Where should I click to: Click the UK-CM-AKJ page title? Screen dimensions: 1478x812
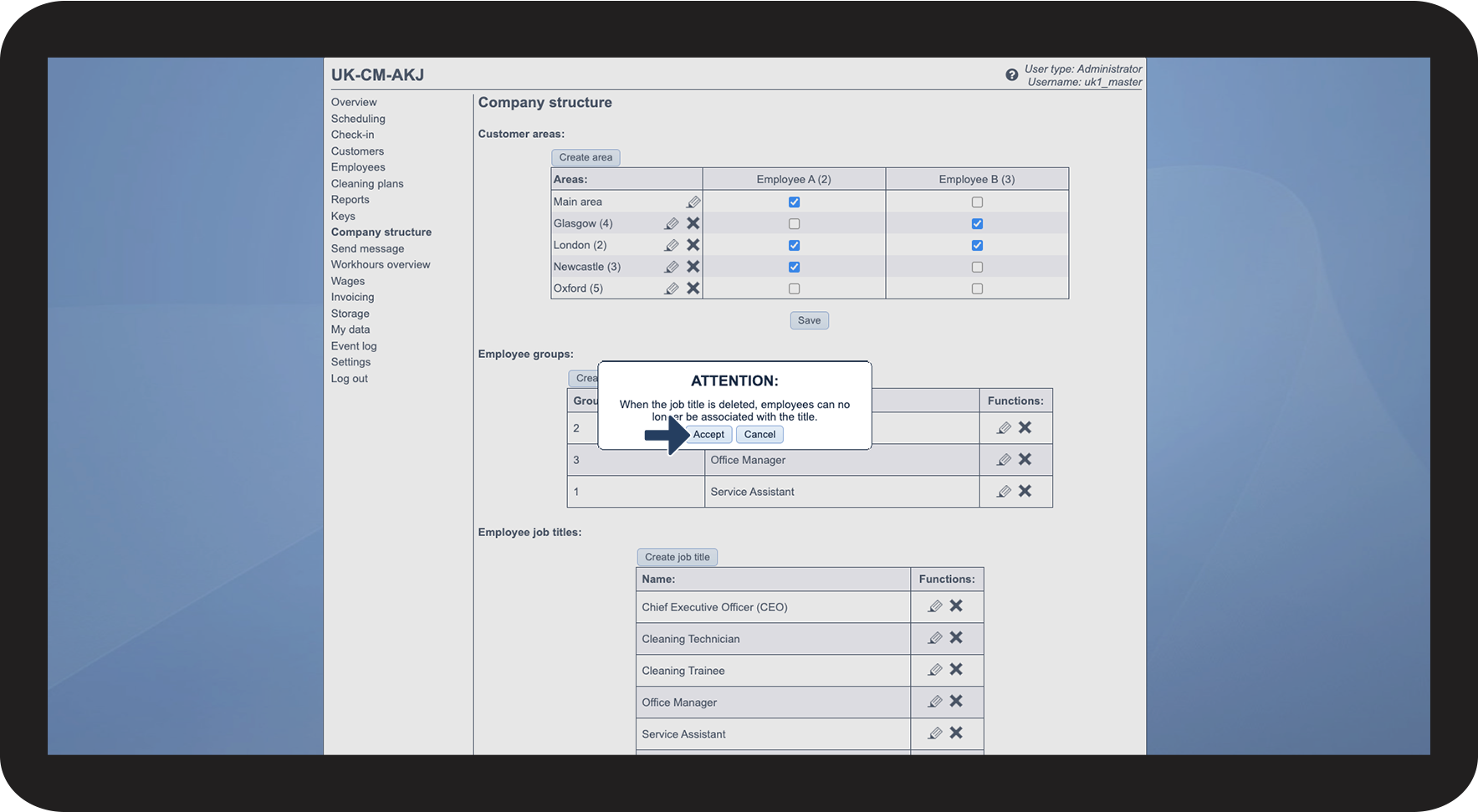(377, 74)
